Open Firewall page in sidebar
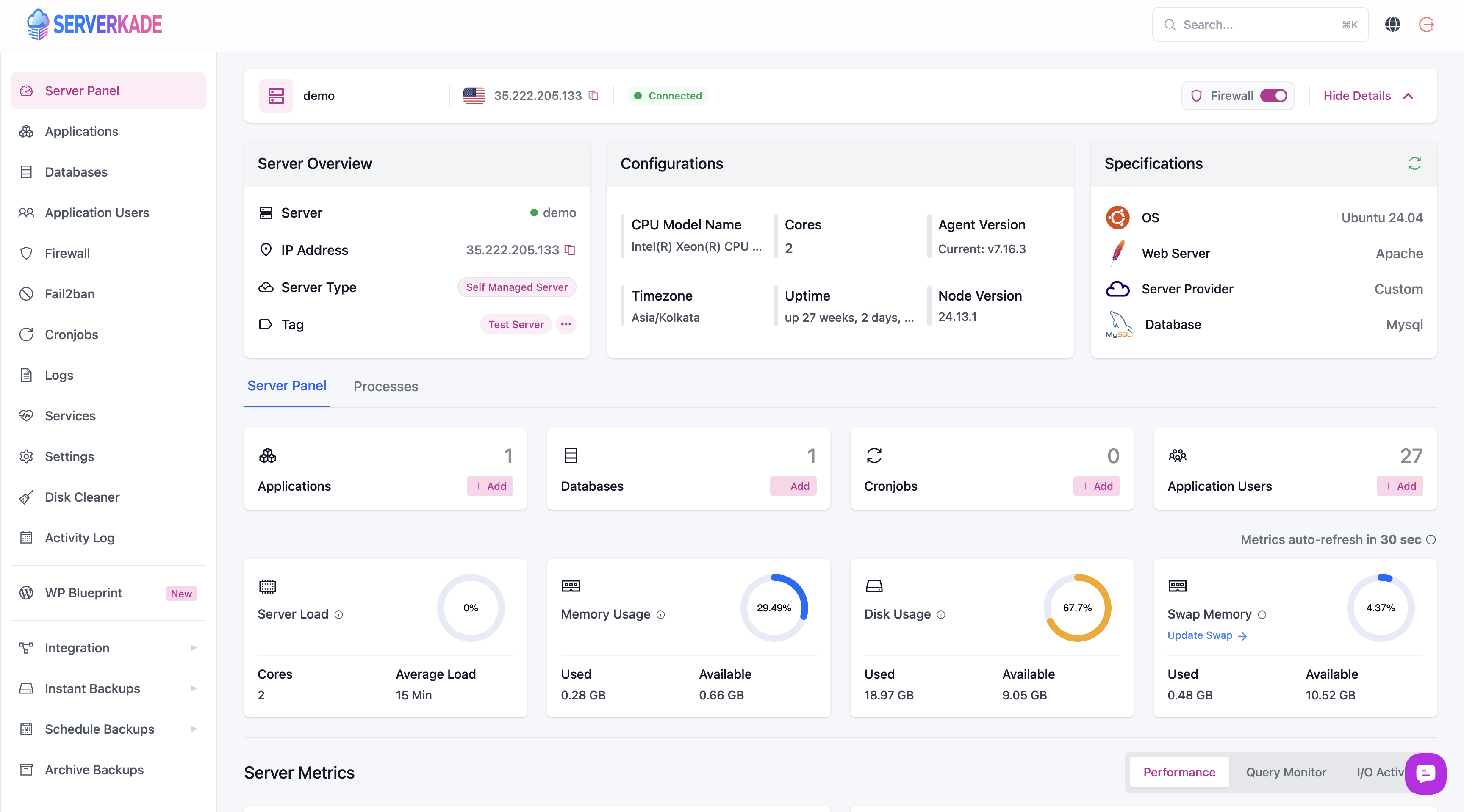The image size is (1464, 812). (x=108, y=253)
